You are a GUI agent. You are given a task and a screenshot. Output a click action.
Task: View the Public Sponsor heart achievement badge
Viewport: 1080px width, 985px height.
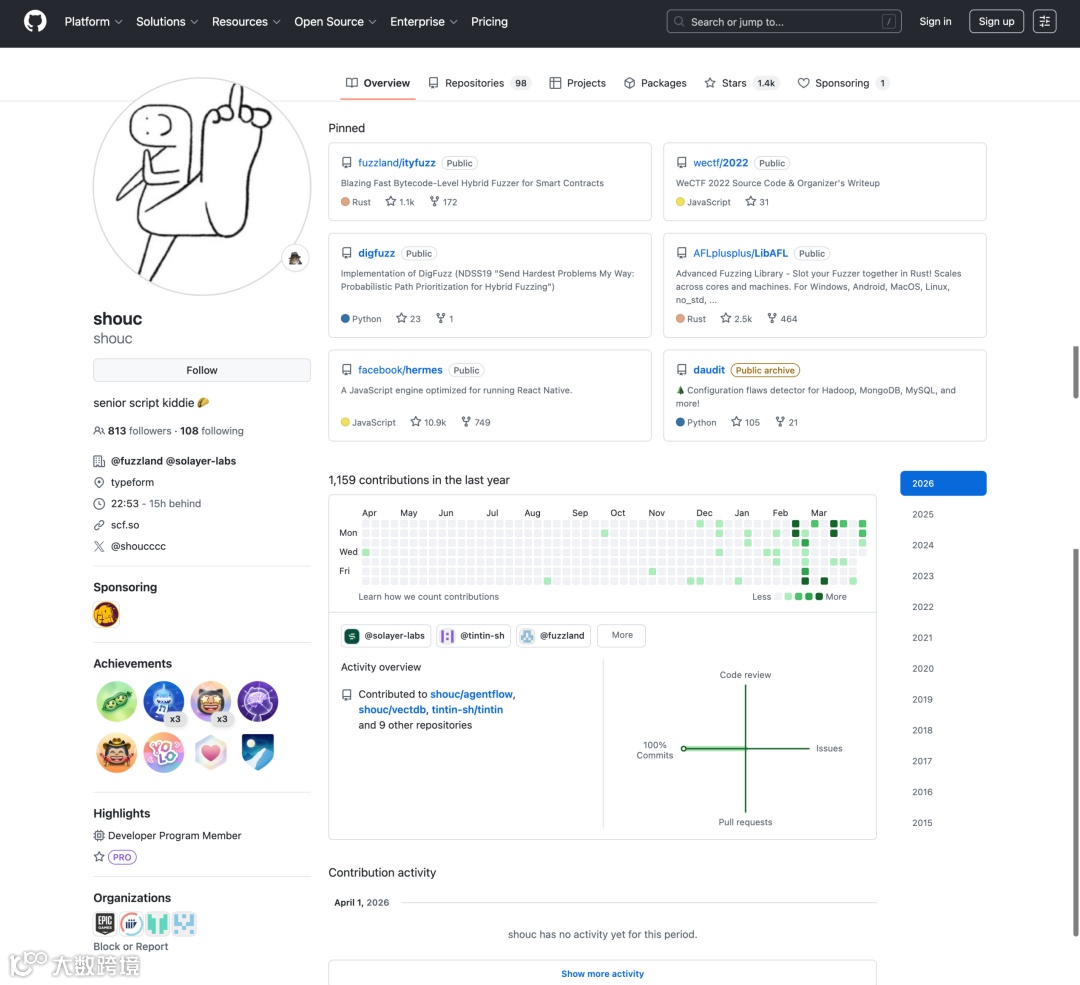pos(211,752)
